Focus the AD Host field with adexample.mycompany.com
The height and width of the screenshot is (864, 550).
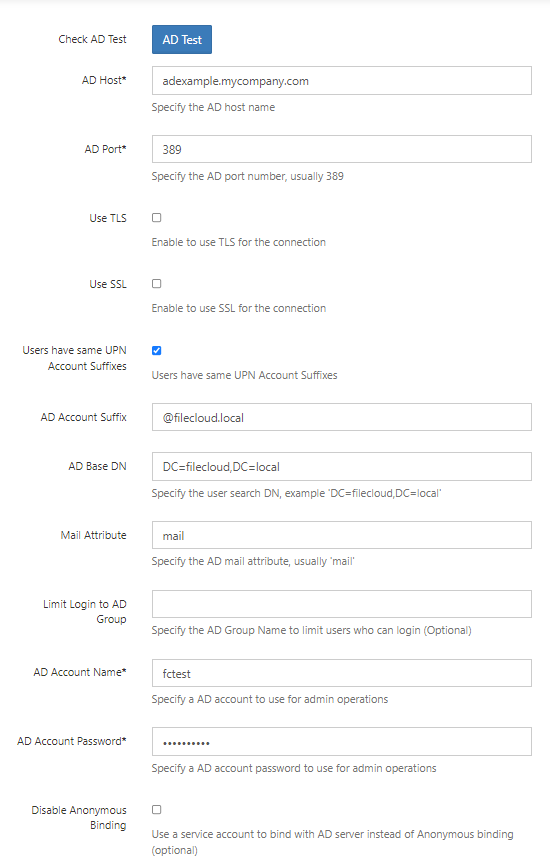tap(342, 81)
